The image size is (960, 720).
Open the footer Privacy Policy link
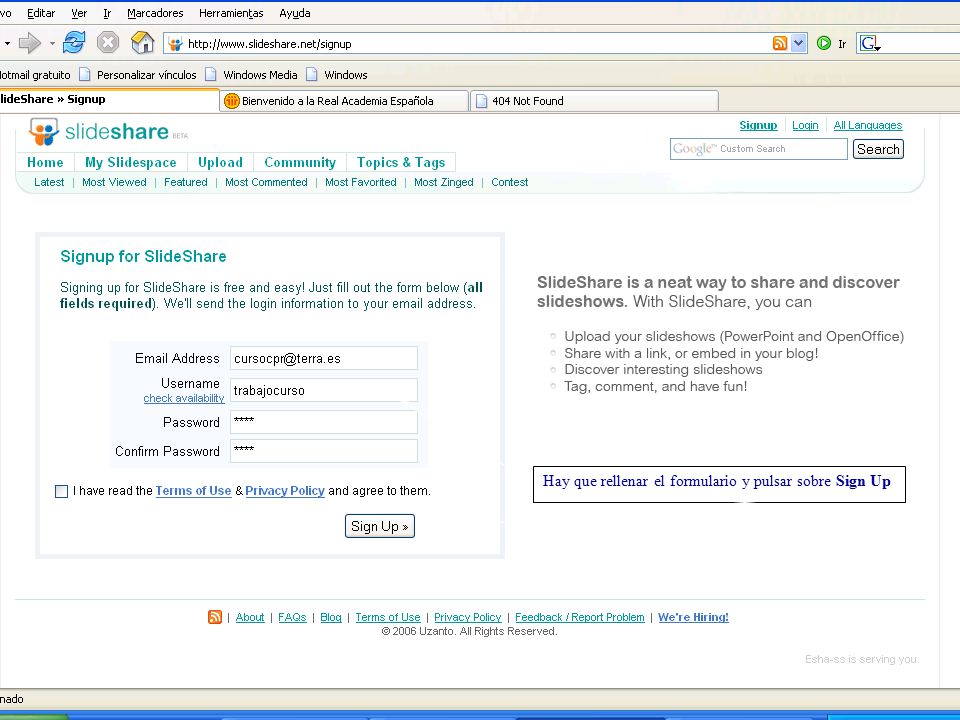tap(468, 617)
